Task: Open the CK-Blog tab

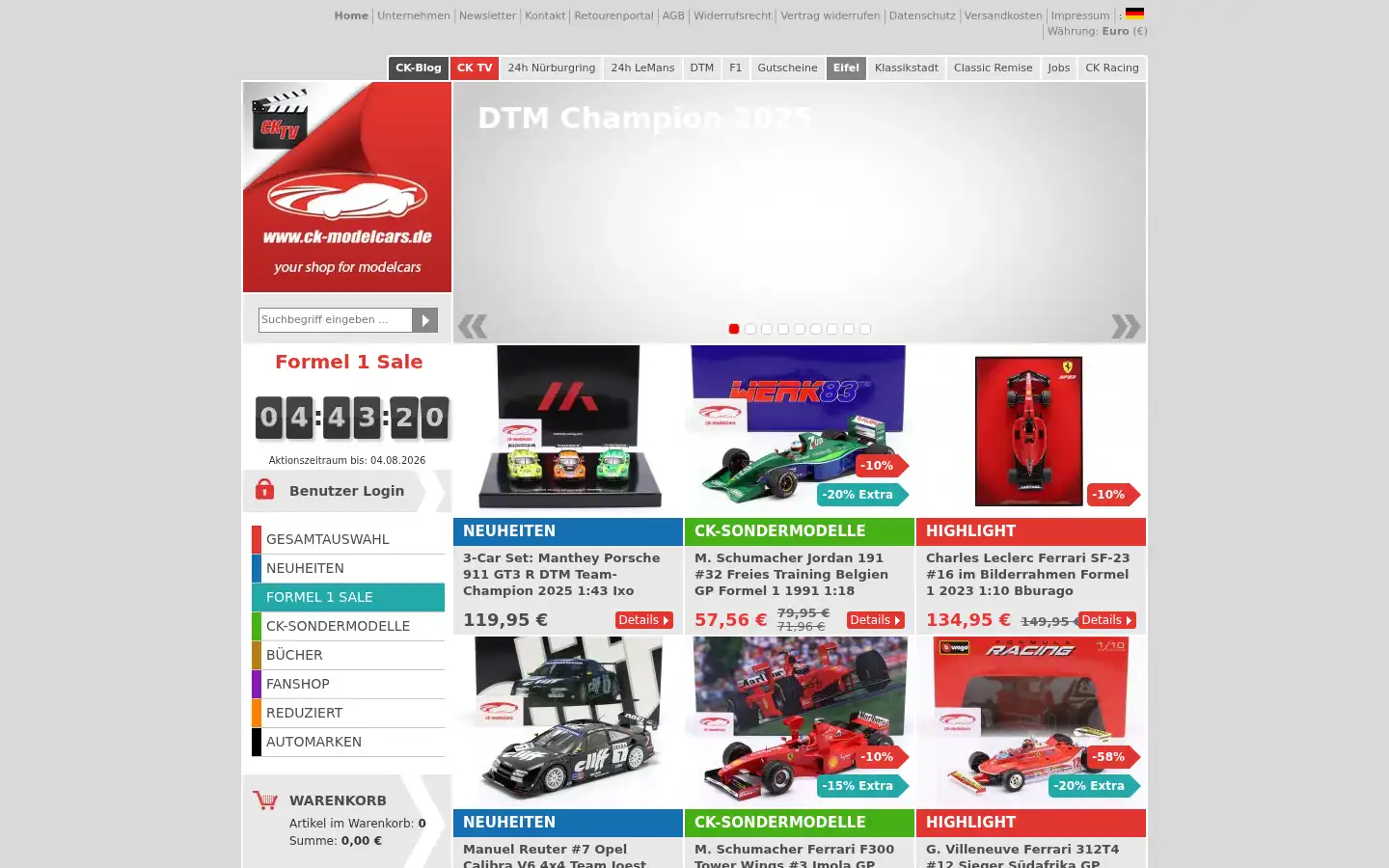Action: (419, 68)
